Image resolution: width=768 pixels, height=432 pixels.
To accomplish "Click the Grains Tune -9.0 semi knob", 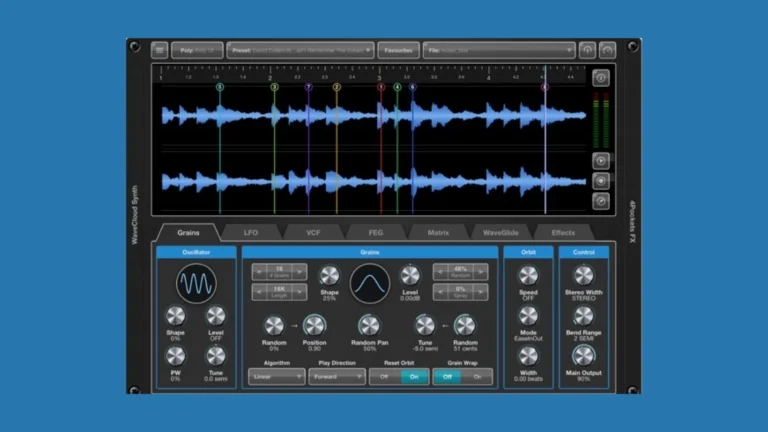I will (x=425, y=326).
